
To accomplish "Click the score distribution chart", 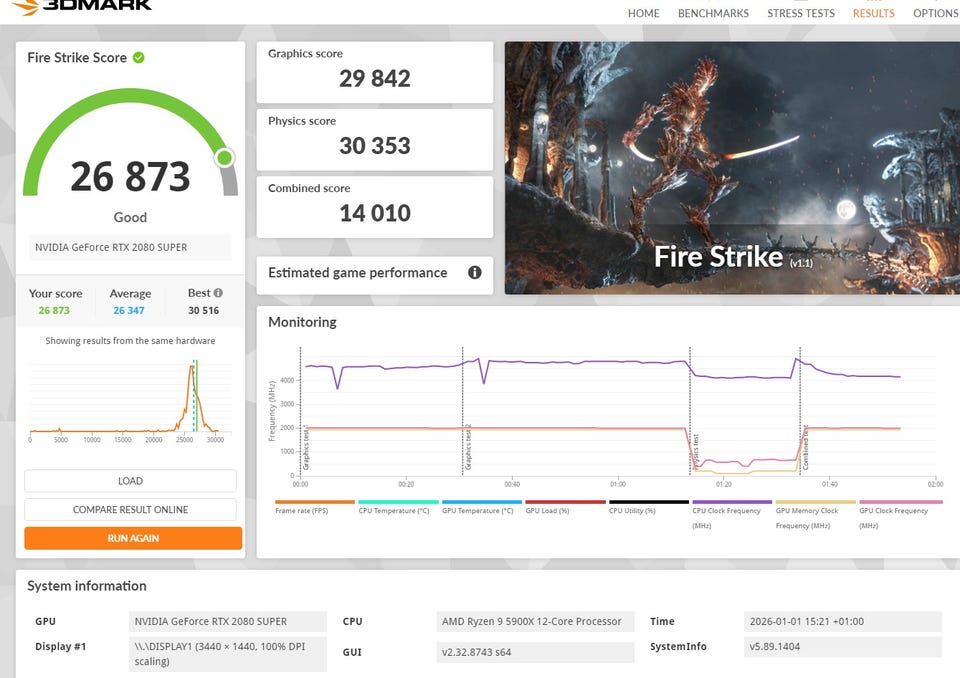I will pyautogui.click(x=130, y=399).
